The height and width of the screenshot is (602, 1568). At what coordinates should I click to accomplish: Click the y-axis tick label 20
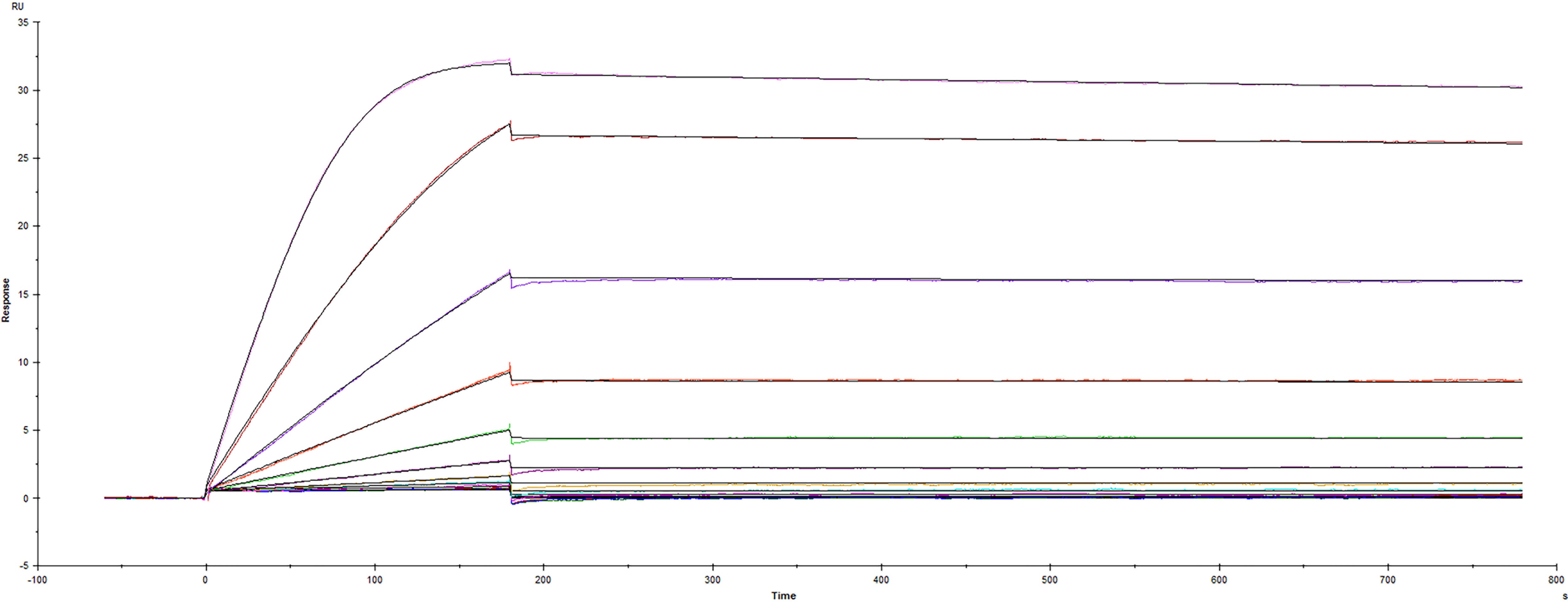tap(23, 226)
